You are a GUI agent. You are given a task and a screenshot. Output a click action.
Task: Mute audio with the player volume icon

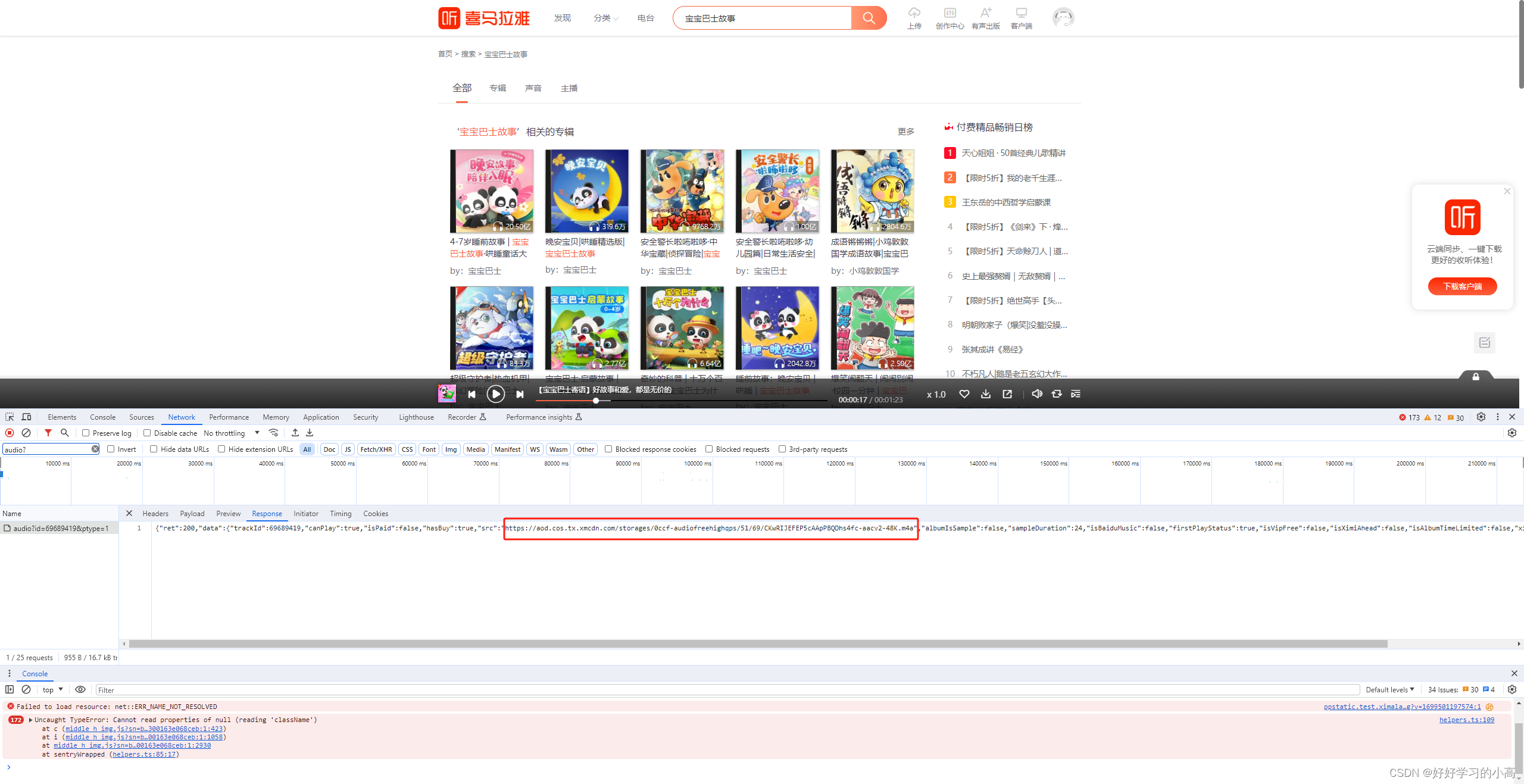coord(1036,394)
